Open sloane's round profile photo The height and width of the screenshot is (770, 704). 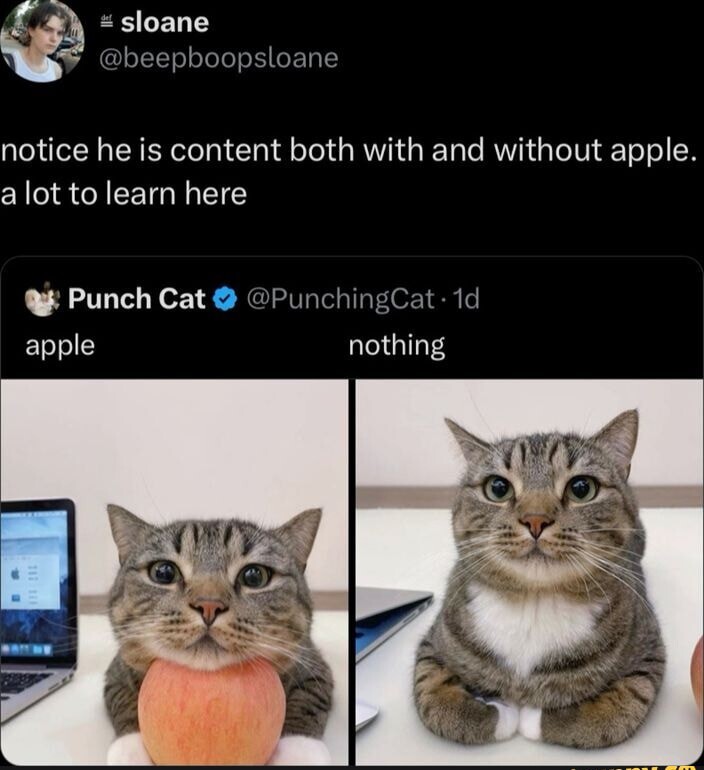(42, 40)
